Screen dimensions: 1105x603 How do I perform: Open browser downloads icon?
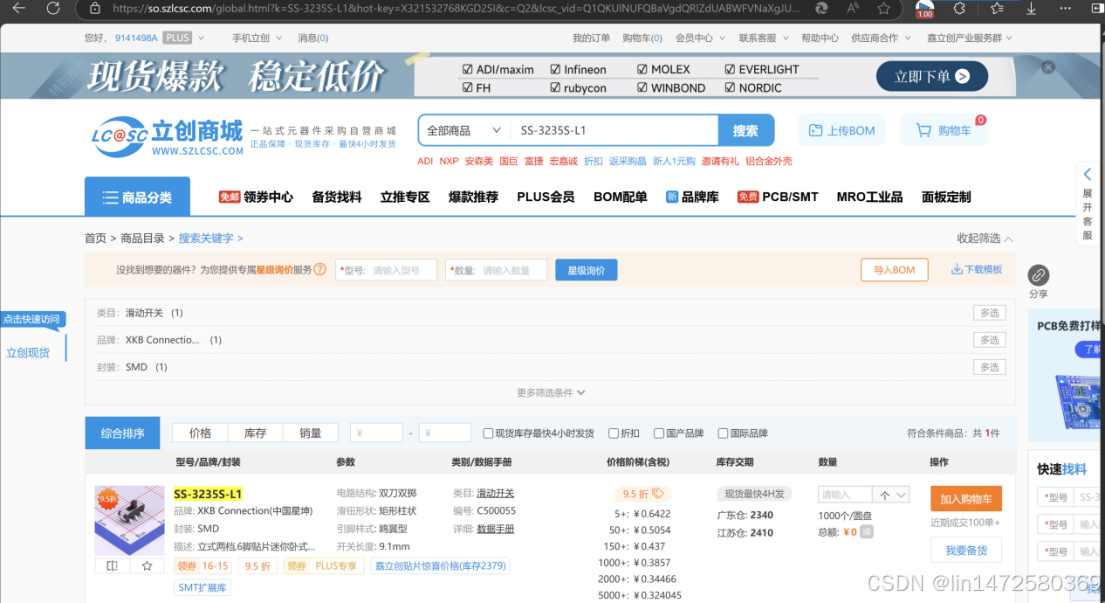tap(1031, 8)
